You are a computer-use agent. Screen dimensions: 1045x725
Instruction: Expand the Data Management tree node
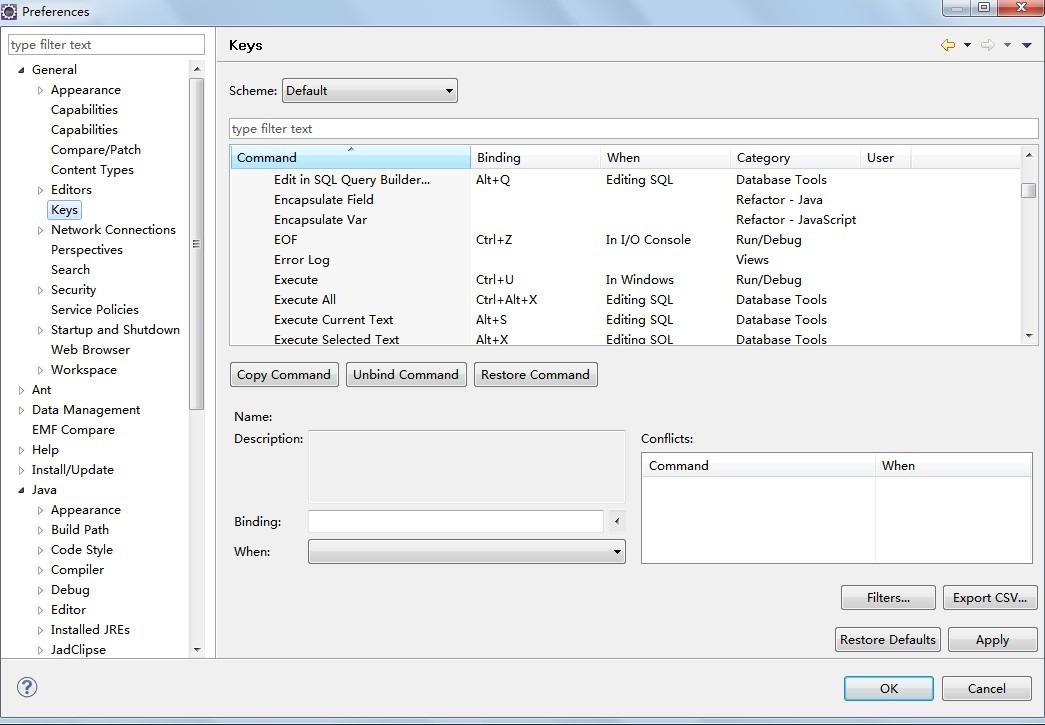22,410
